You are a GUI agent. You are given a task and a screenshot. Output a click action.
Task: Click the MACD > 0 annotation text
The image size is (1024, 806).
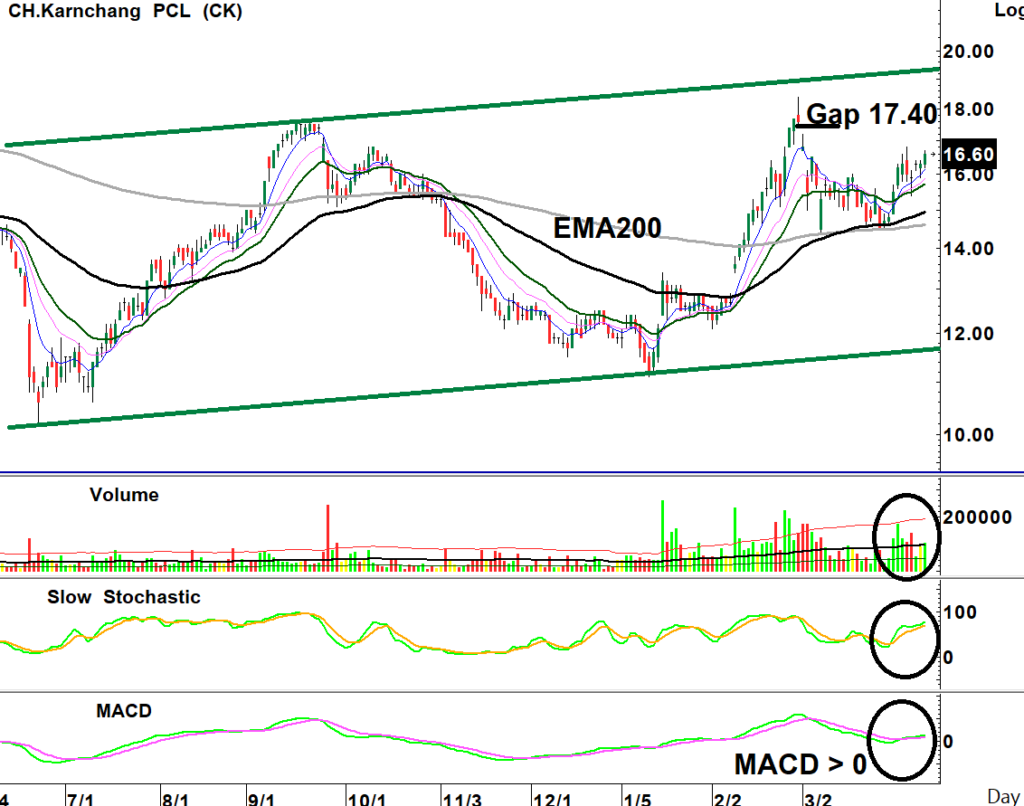point(800,765)
